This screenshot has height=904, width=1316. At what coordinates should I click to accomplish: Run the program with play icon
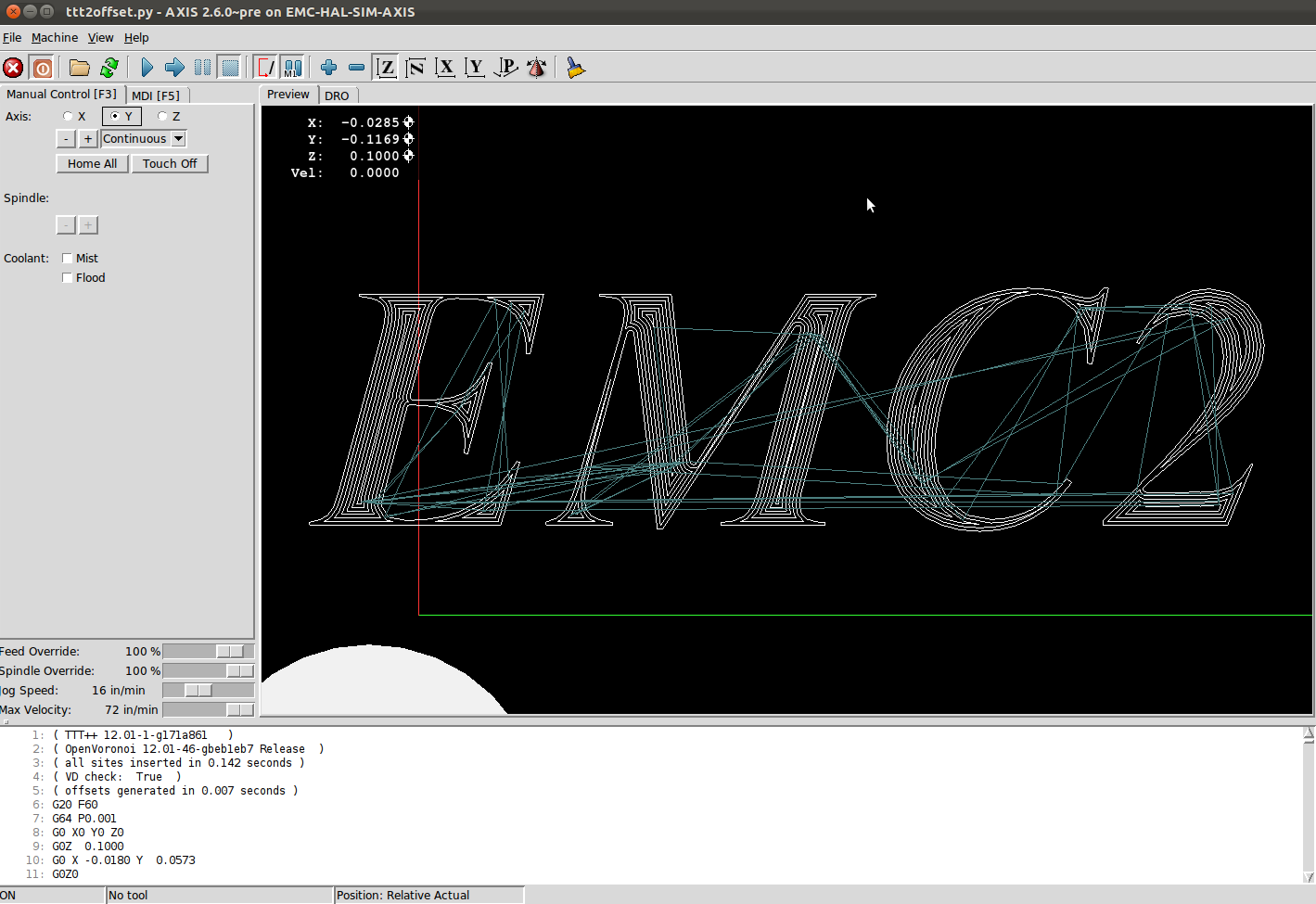pyautogui.click(x=147, y=68)
